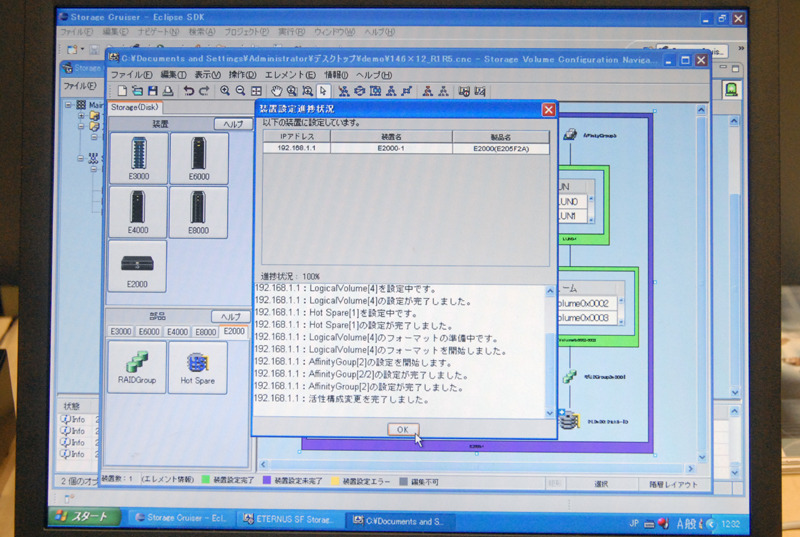800x537 pixels.
Task: Add an E8000 storage device
Action: click(198, 212)
